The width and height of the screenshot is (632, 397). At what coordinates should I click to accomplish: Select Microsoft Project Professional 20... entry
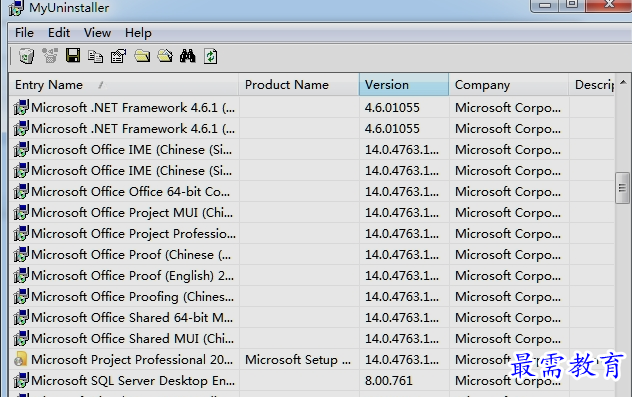click(x=132, y=359)
